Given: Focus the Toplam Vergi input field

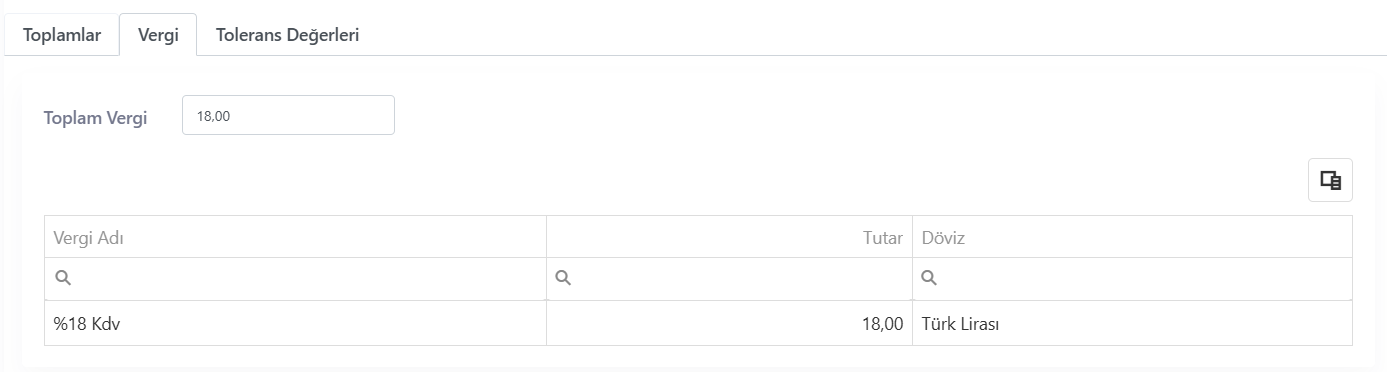Looking at the screenshot, I should pos(288,115).
